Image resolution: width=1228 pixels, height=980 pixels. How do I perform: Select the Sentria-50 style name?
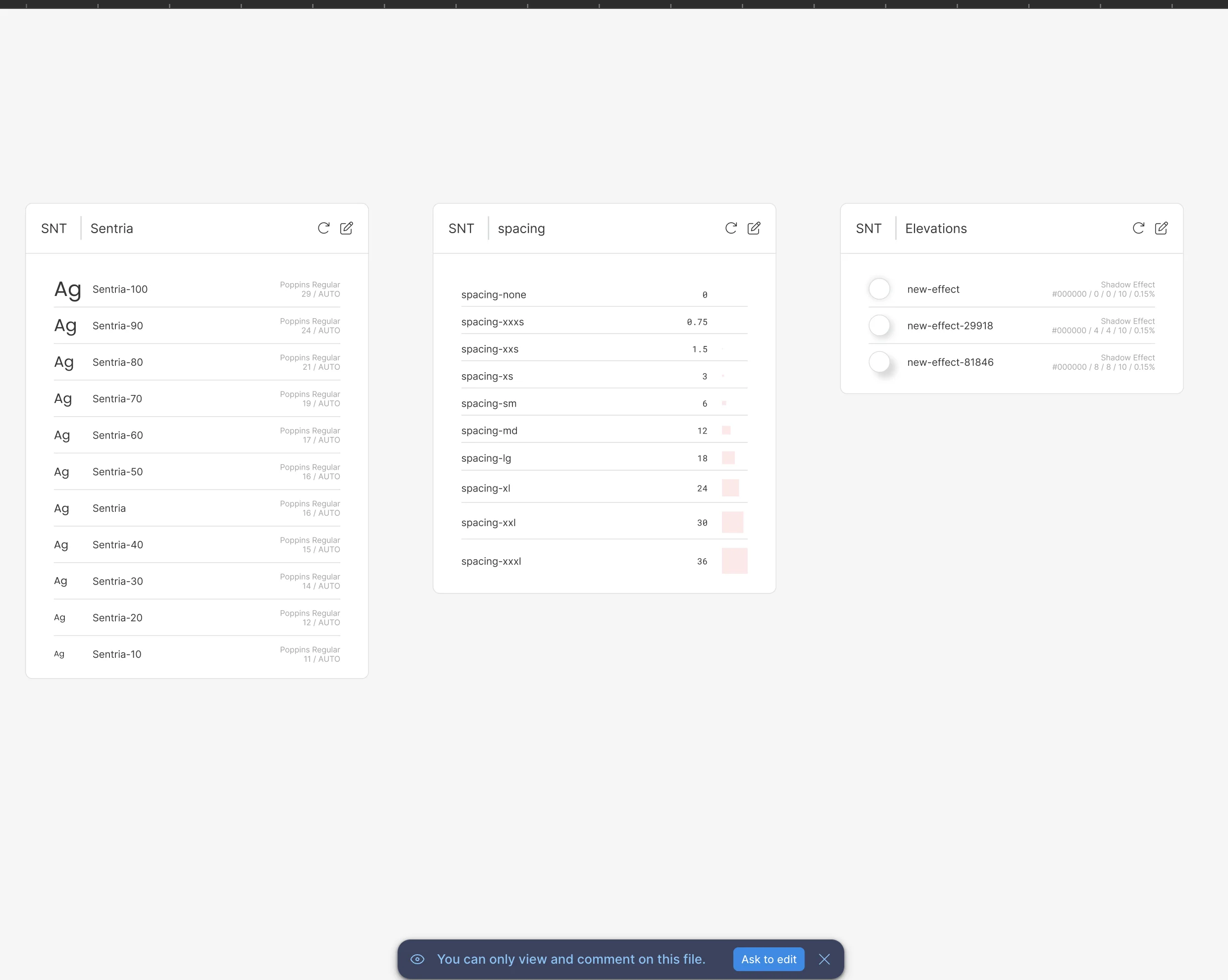118,472
